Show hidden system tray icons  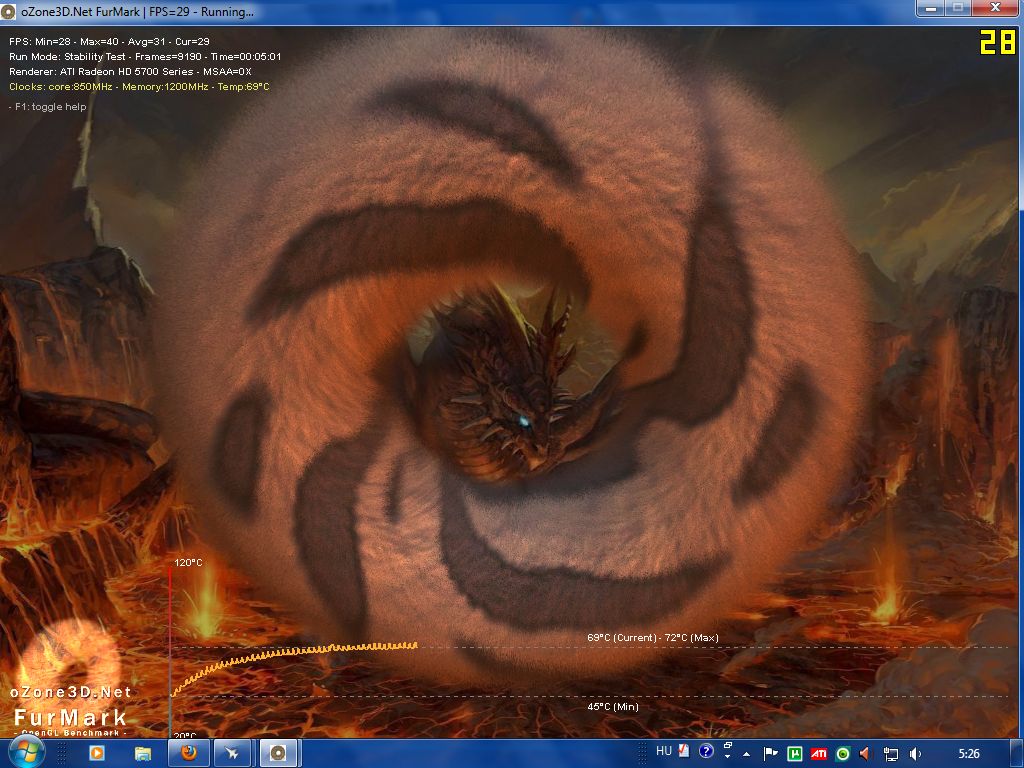[746, 754]
